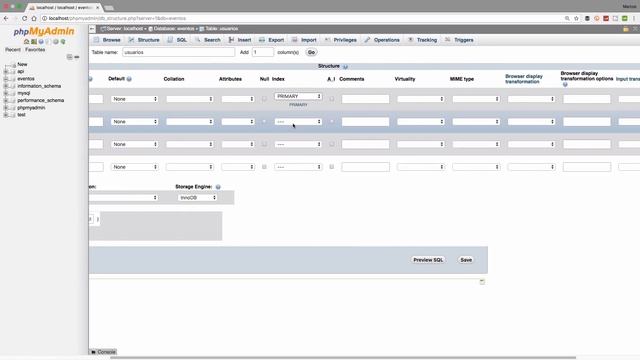The image size is (640, 360).
Task: Click the phpMyAdmin home icon in sidebar
Action: click(x=27, y=42)
